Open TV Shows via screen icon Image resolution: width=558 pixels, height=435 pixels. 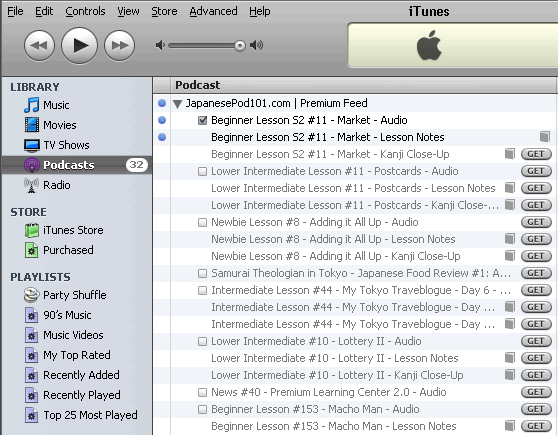(32, 145)
